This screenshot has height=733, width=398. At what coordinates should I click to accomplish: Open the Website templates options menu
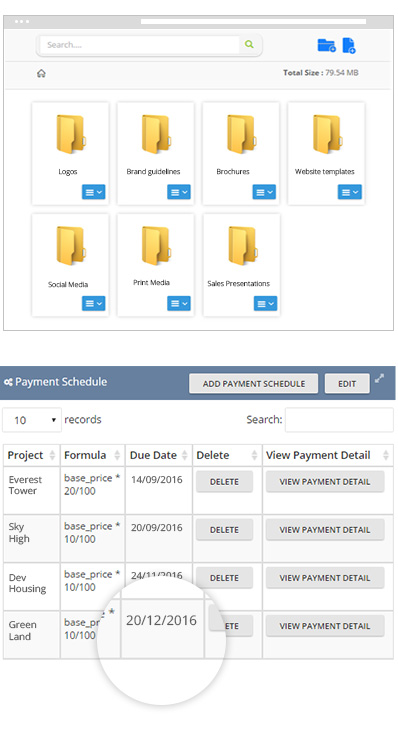tap(350, 192)
